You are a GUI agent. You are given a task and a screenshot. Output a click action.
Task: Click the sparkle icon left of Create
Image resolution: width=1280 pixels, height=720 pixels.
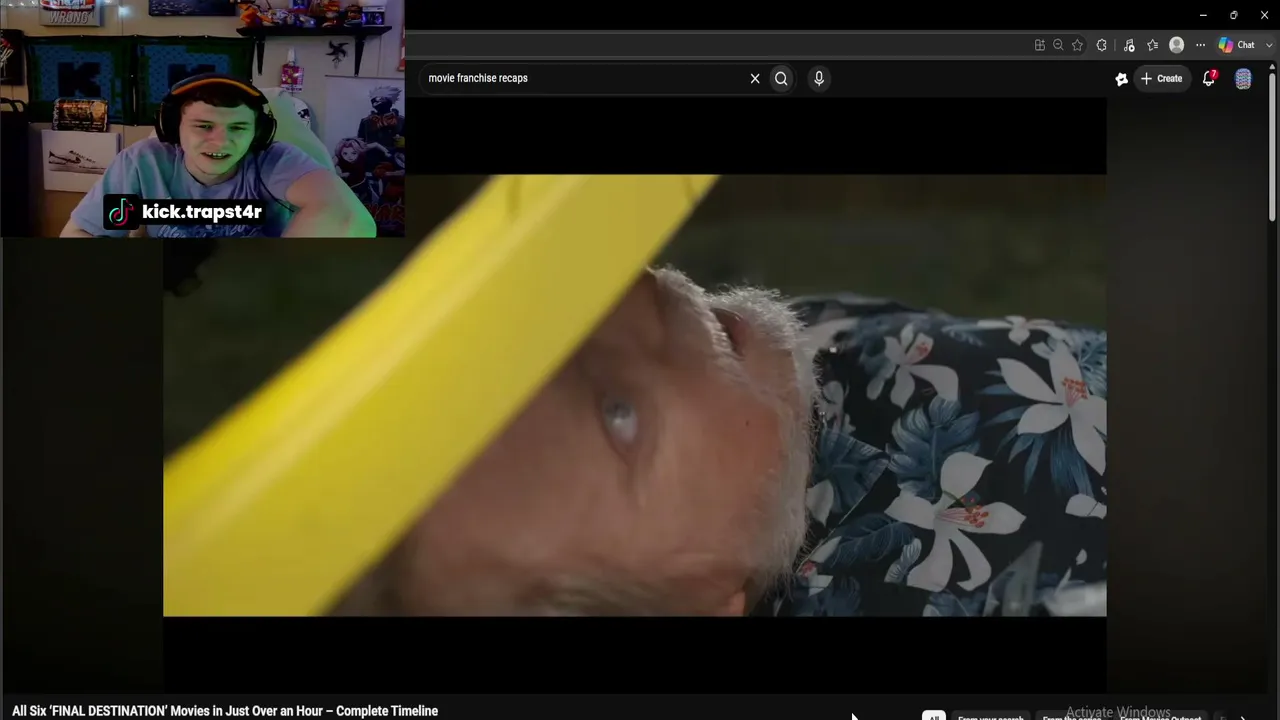pyautogui.click(x=1122, y=79)
